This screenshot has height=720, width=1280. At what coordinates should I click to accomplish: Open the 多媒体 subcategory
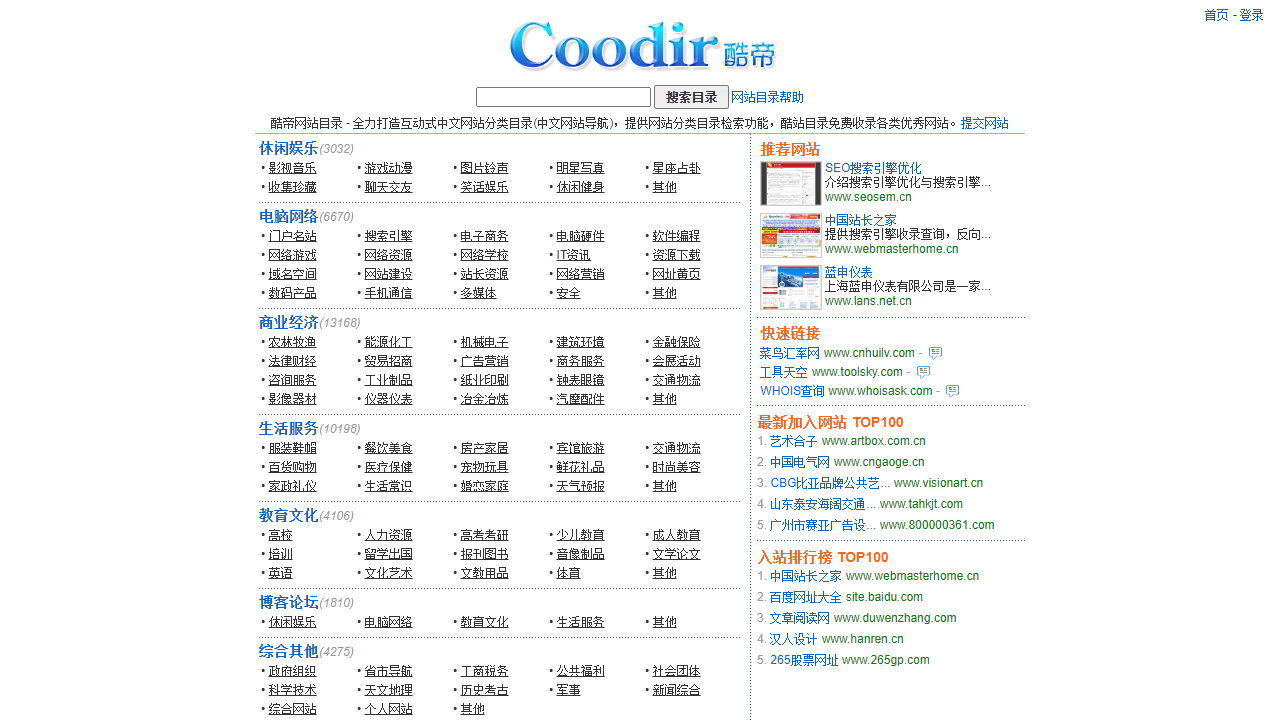point(478,293)
